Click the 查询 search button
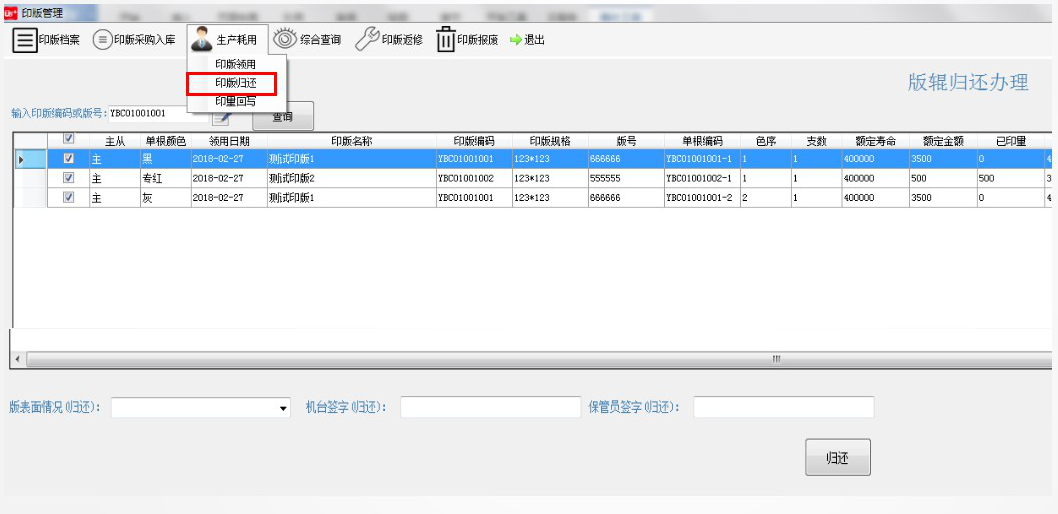 pyautogui.click(x=284, y=117)
